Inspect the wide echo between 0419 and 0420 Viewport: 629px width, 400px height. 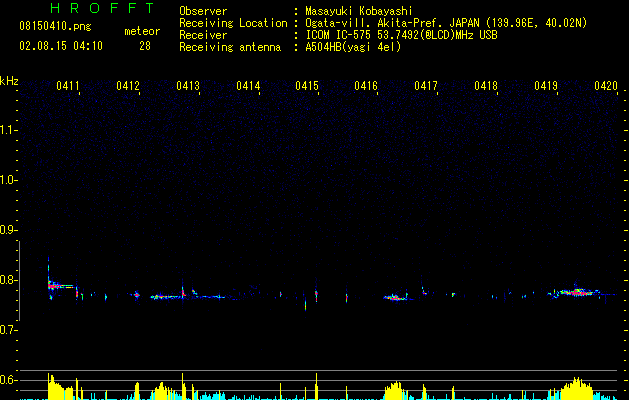point(576,292)
